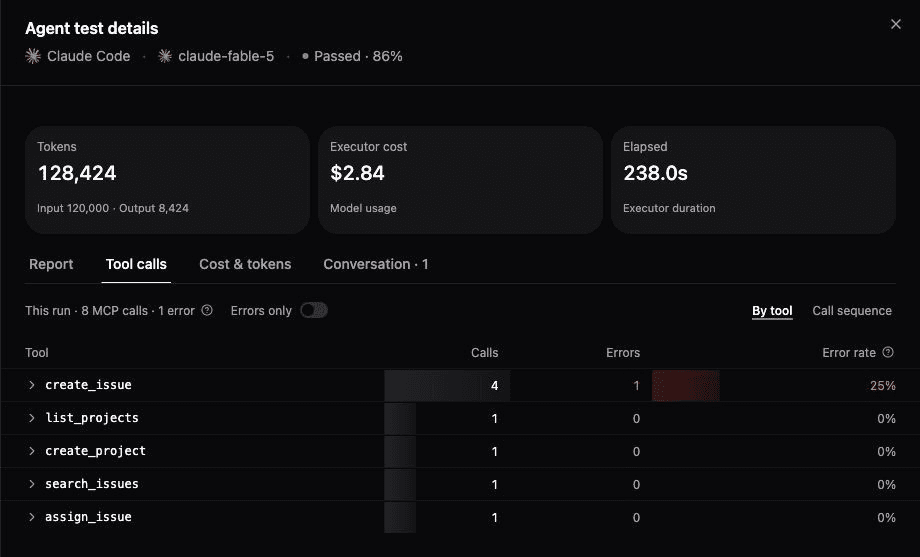This screenshot has width=920, height=557.
Task: Select the Tool calls tab
Action: [x=136, y=264]
